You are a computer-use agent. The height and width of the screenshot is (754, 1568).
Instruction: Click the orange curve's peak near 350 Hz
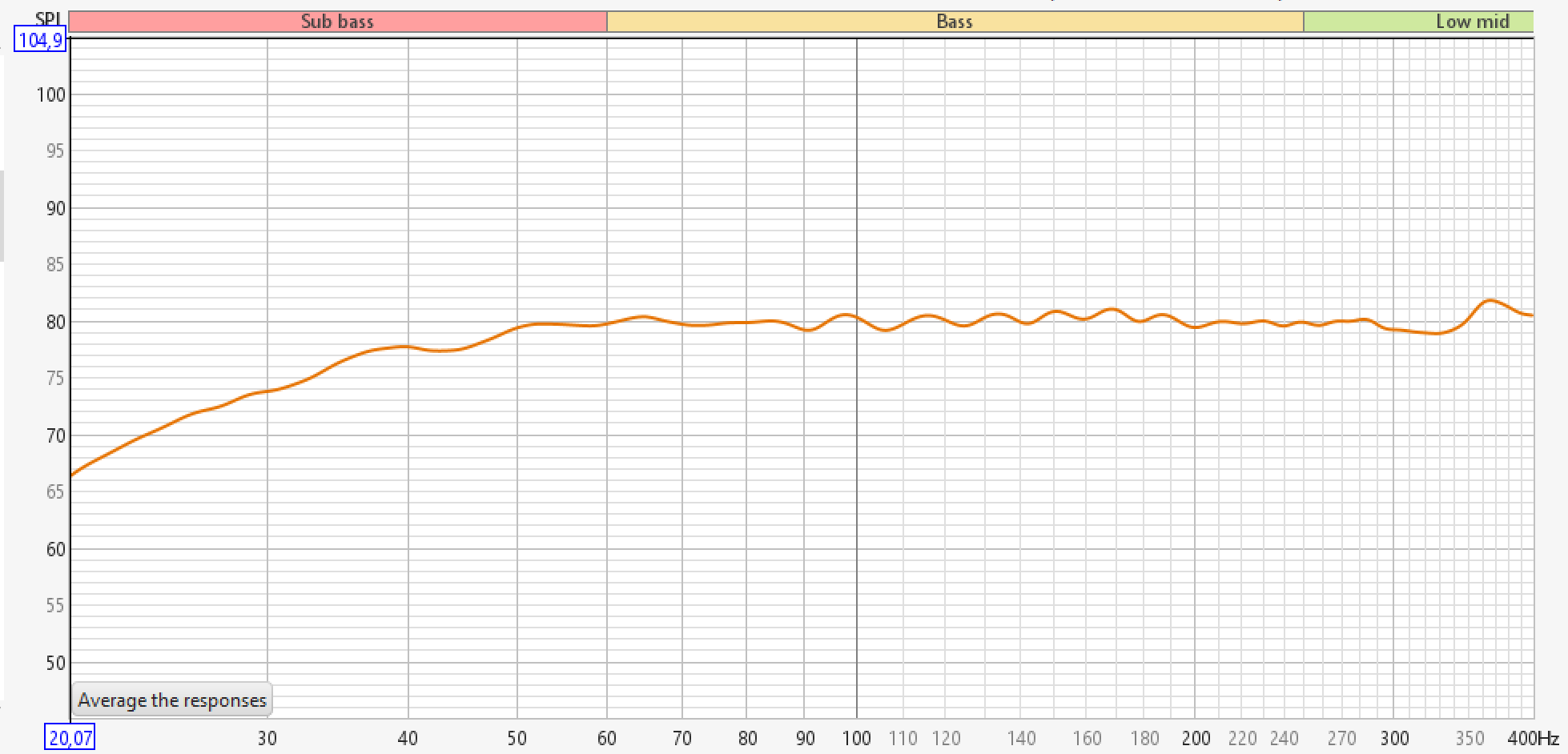click(x=1490, y=301)
